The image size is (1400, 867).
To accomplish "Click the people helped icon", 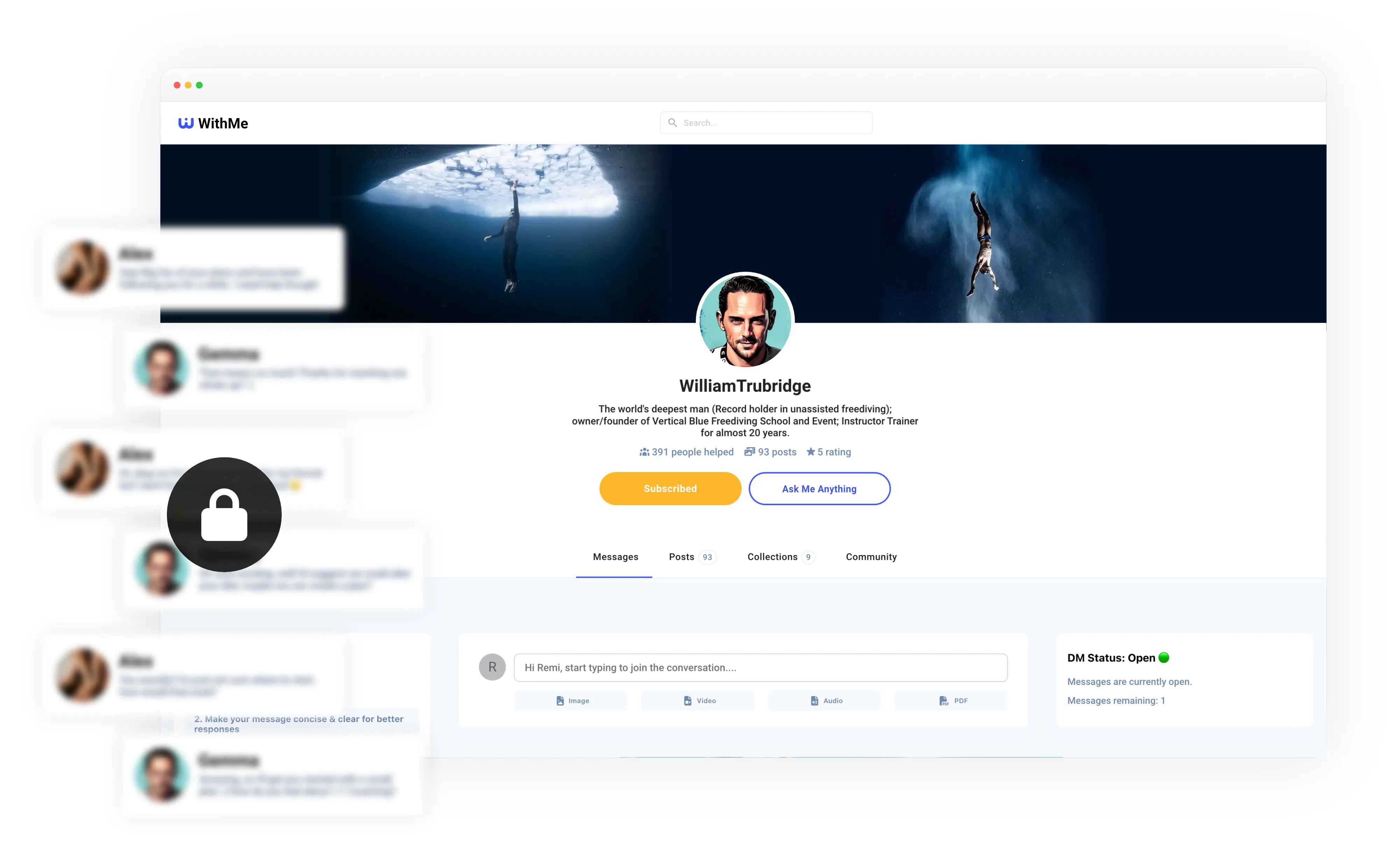I will [644, 452].
